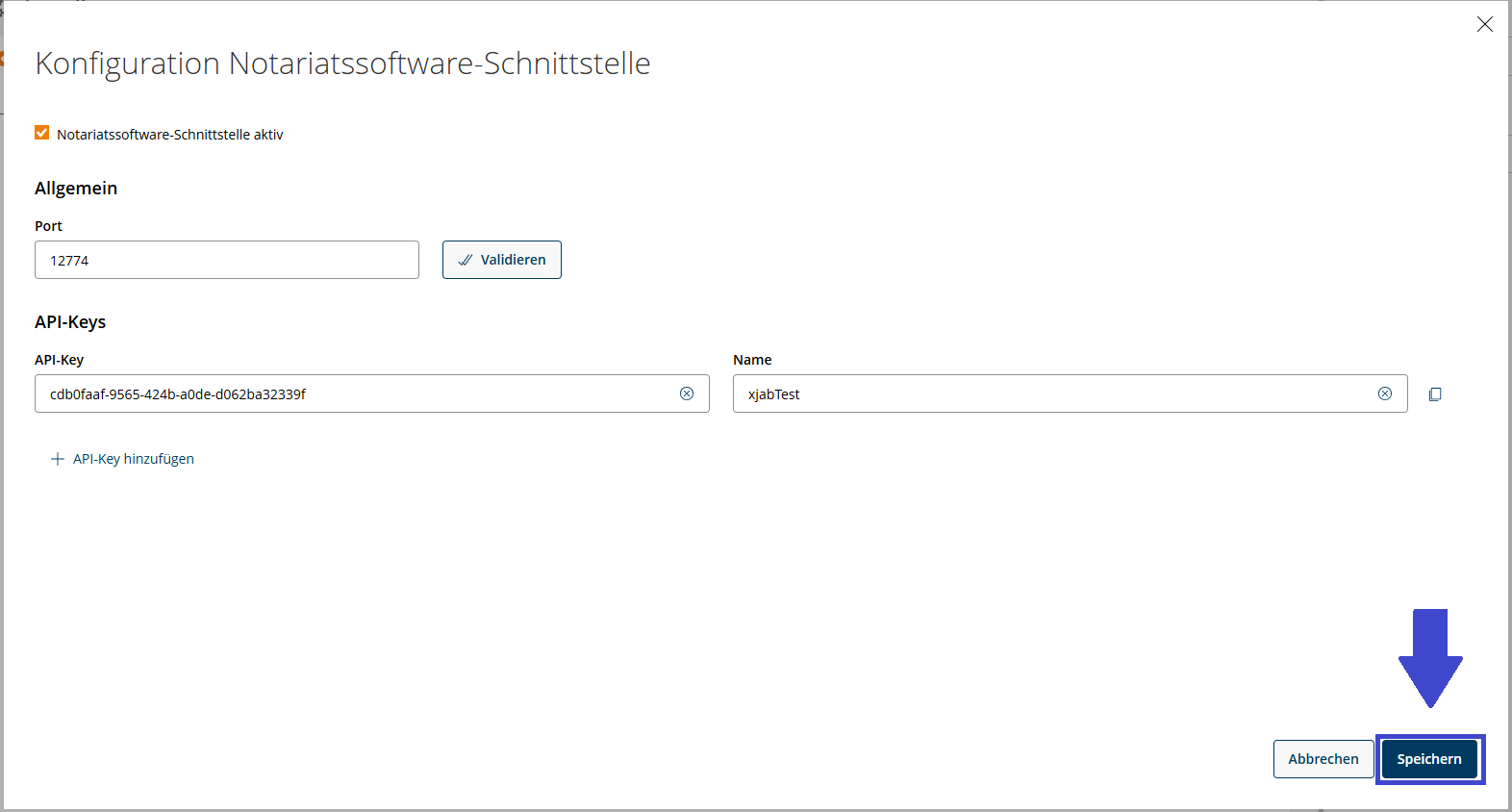Click the "Allgemein" section heading
1512x812 pixels.
pyautogui.click(x=76, y=189)
